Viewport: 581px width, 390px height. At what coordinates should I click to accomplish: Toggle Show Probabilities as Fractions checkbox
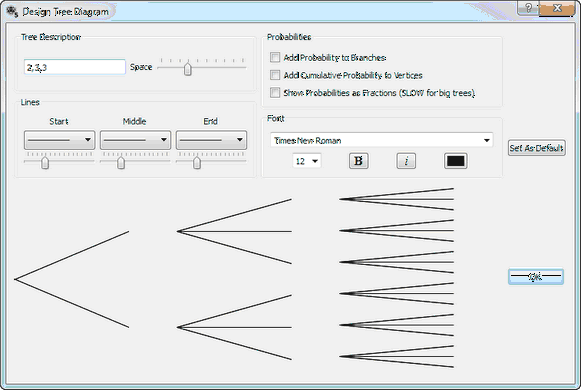tap(275, 92)
